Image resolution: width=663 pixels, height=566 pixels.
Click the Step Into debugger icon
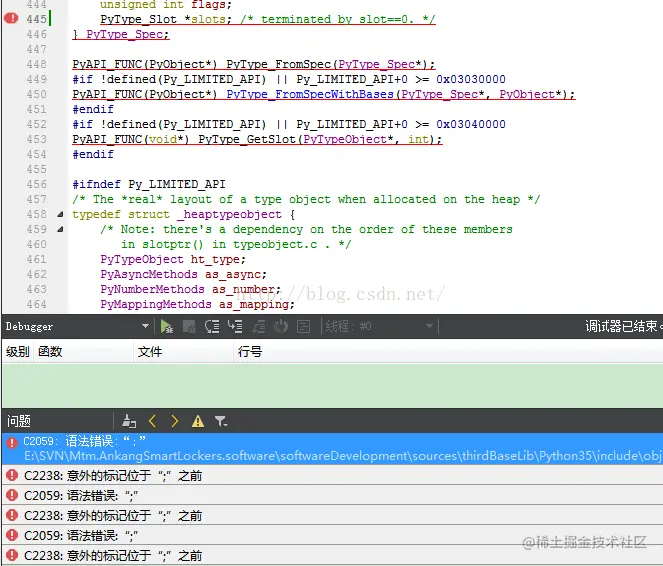[x=235, y=326]
